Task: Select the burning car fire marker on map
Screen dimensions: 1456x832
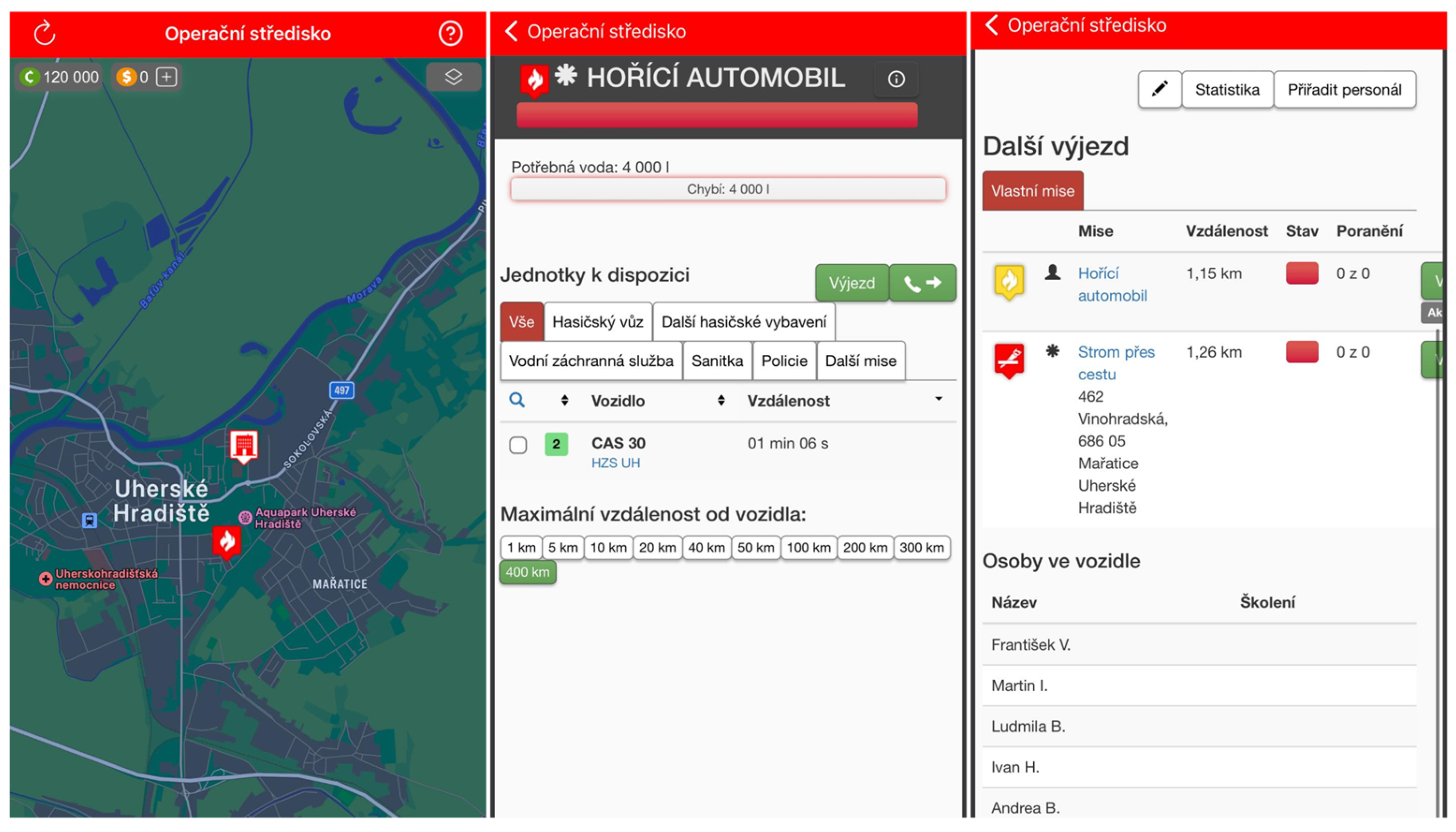Action: coord(227,540)
